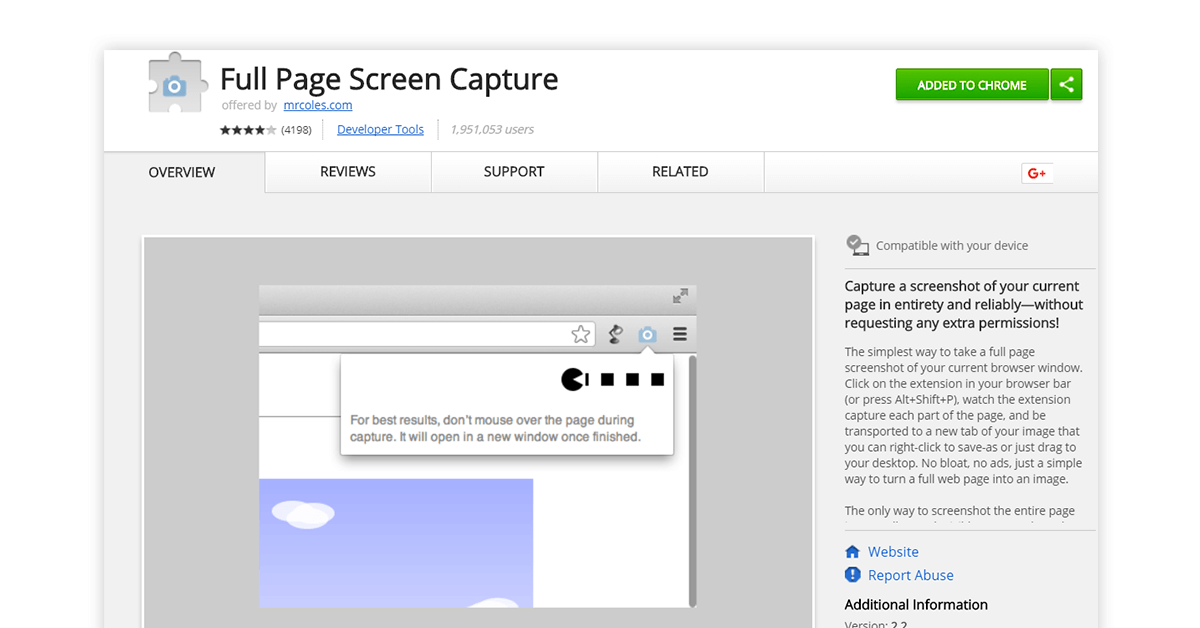
Task: Click the home icon beside Website
Action: pos(853,552)
